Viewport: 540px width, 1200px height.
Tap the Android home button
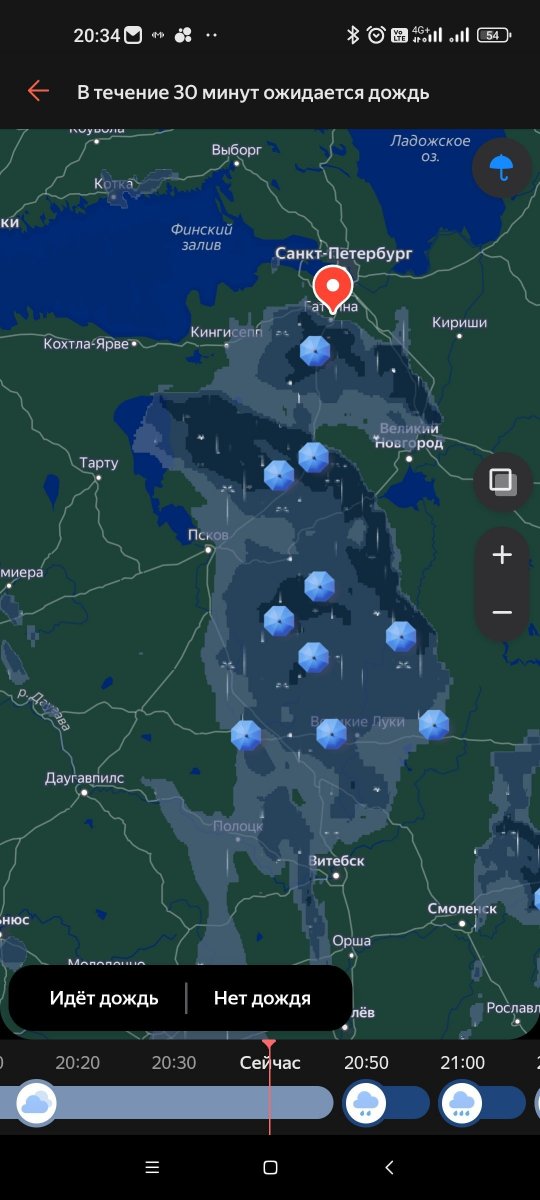click(x=270, y=1167)
